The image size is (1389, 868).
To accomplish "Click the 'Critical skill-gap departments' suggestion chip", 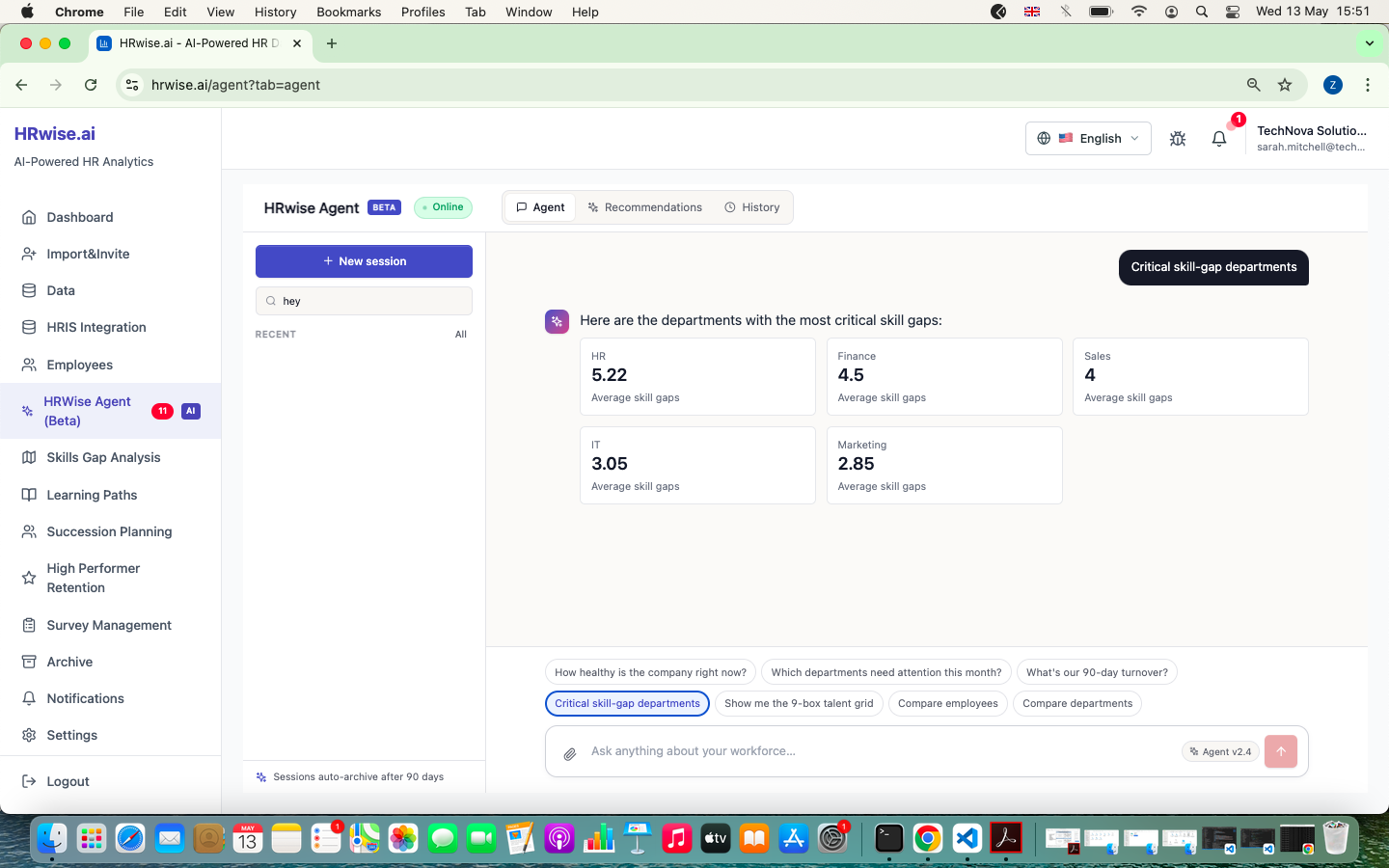I will coord(627,704).
